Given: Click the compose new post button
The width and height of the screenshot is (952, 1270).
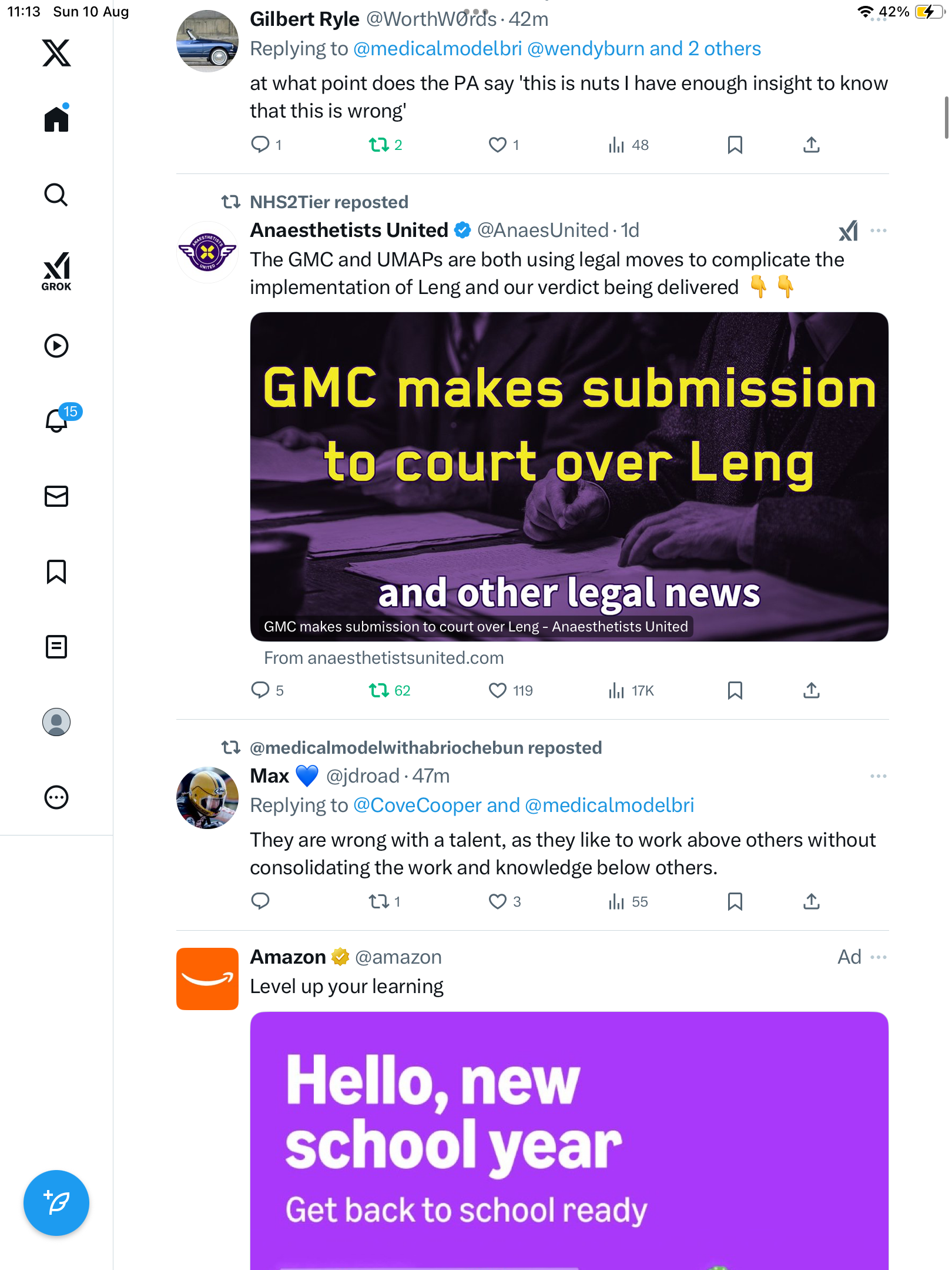Looking at the screenshot, I should (56, 1203).
